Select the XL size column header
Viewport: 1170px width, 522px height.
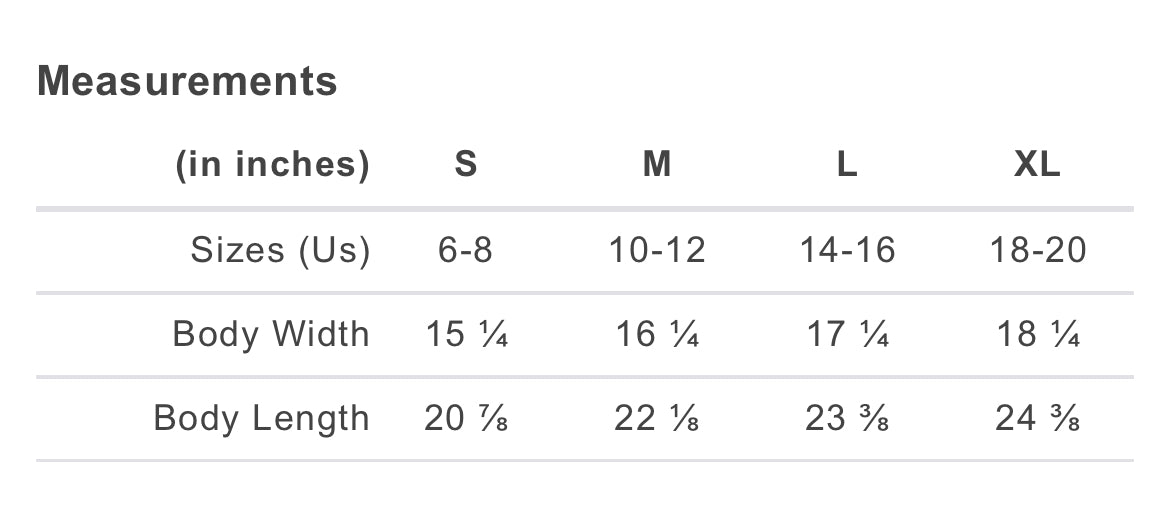tap(1037, 164)
